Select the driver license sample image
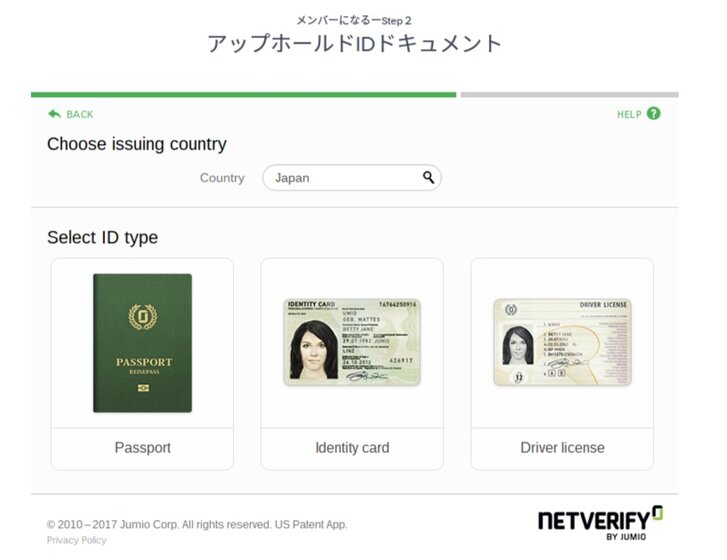 [x=562, y=342]
